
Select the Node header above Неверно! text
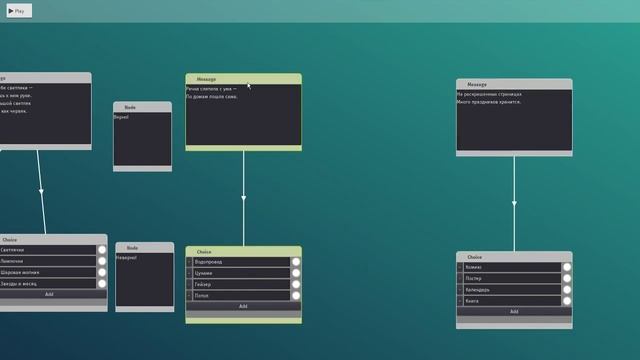(x=145, y=247)
